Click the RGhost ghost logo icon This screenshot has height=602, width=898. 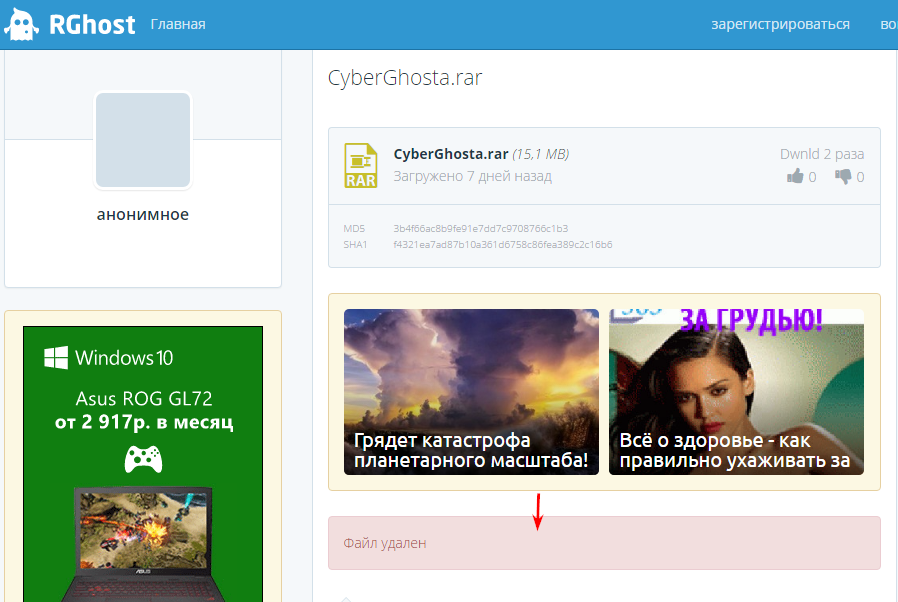click(x=22, y=25)
